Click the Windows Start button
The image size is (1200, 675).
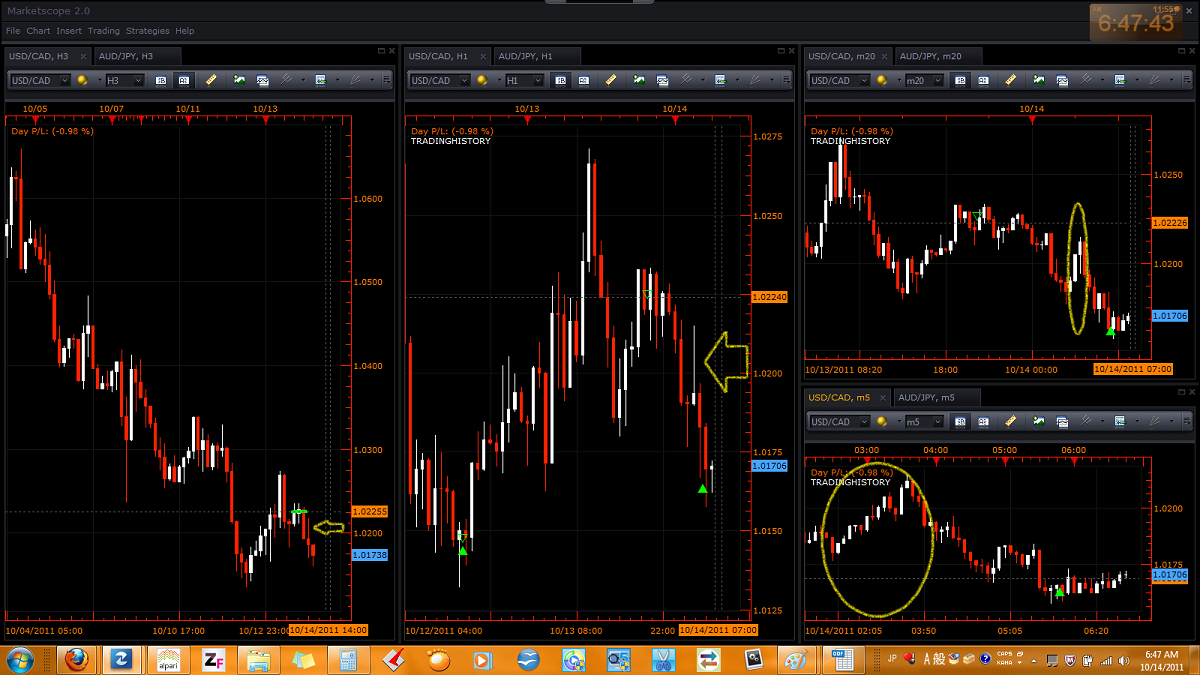click(x=20, y=660)
